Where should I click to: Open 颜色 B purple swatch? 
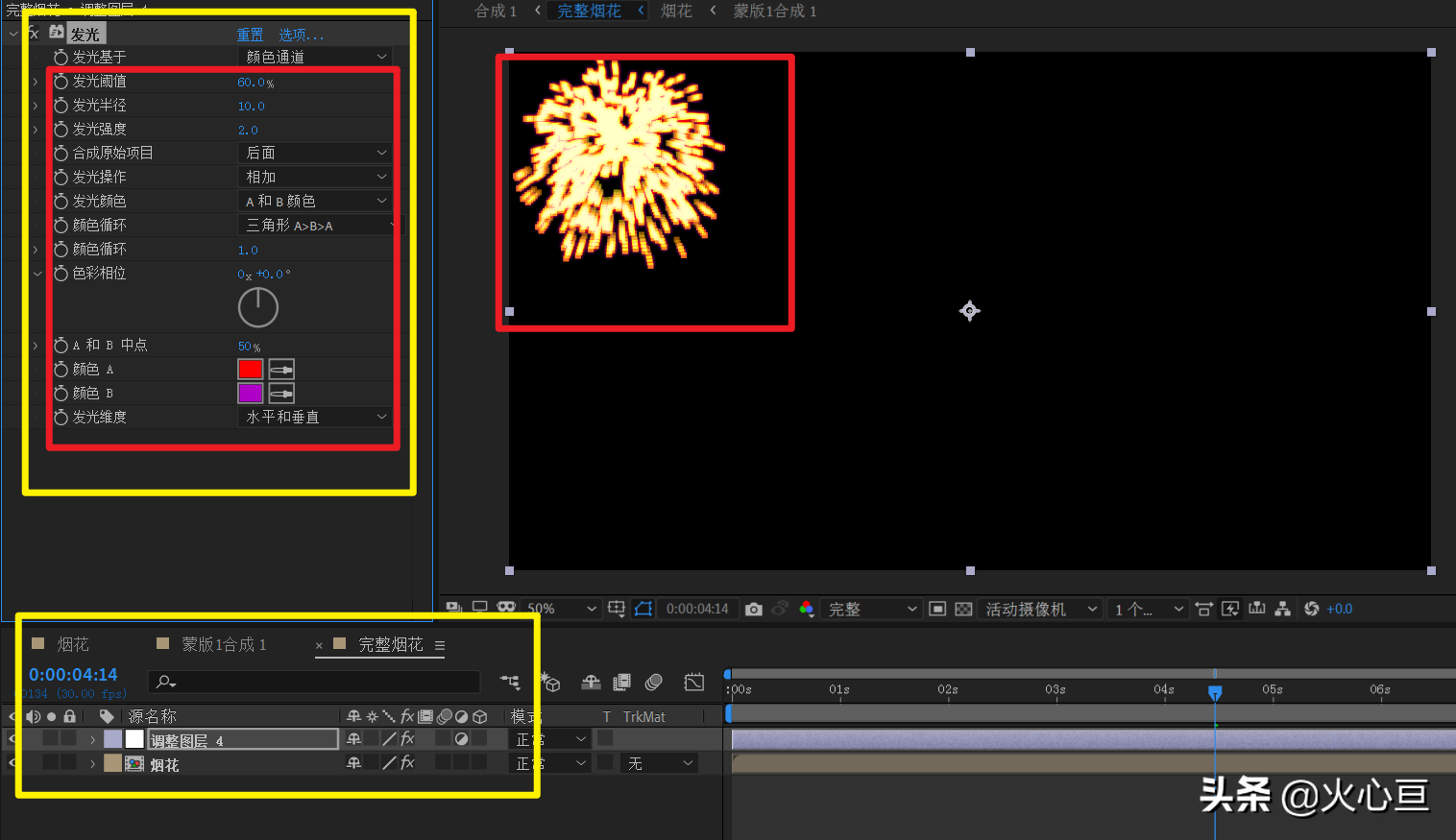point(250,394)
